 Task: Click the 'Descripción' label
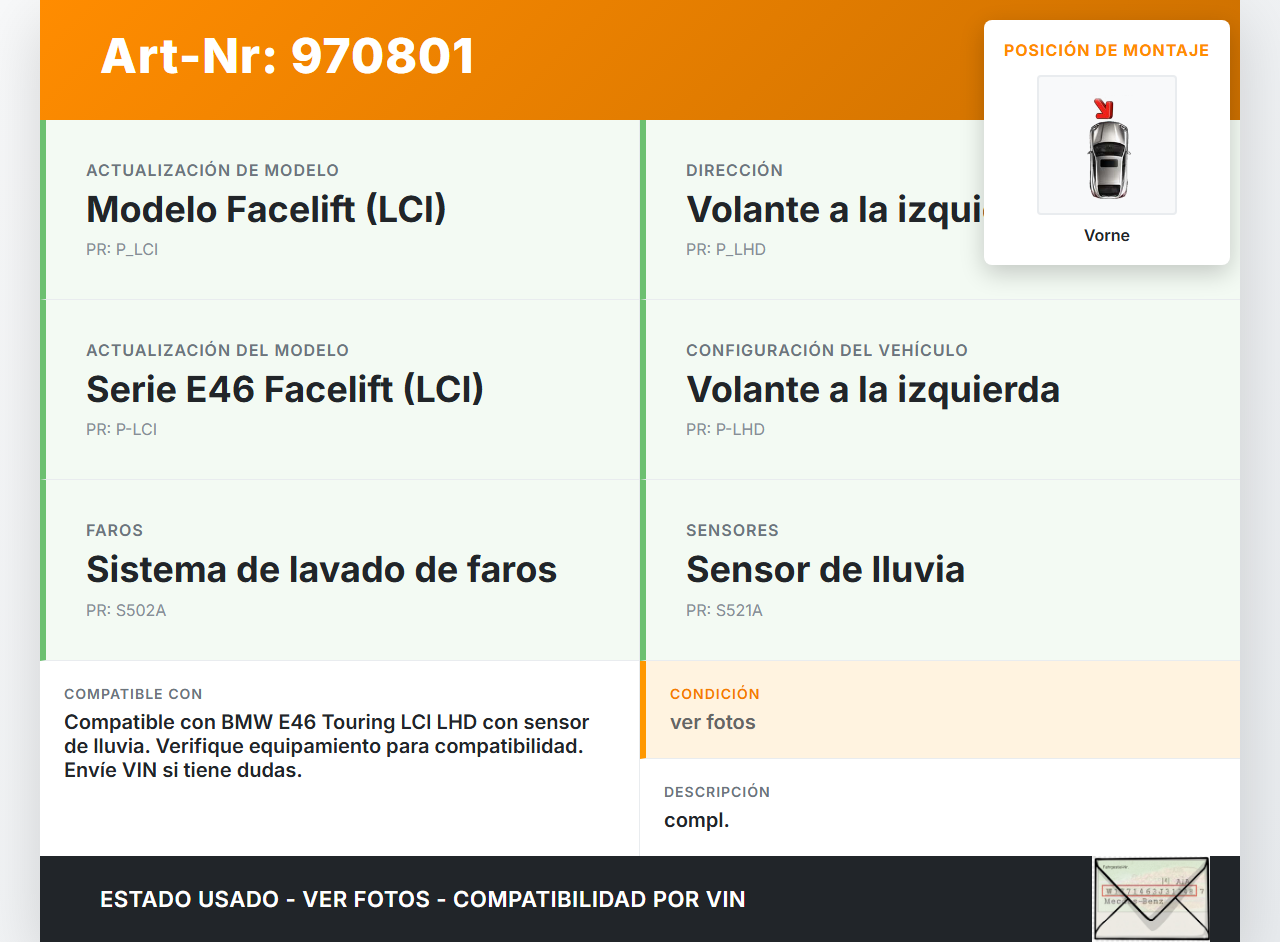717,792
